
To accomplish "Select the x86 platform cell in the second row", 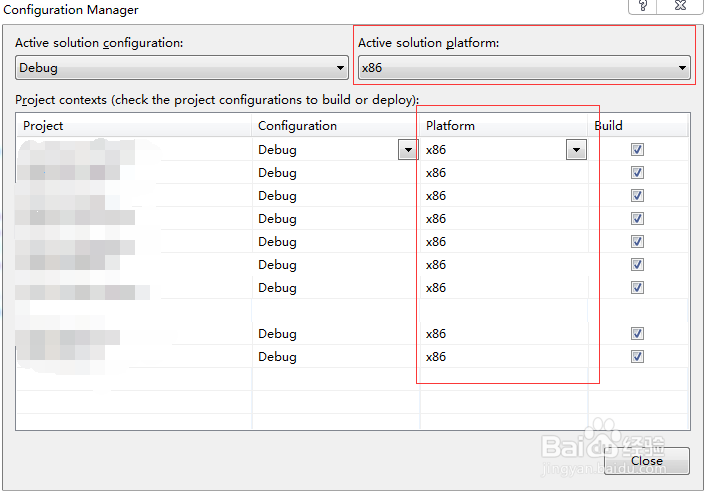I will 503,172.
